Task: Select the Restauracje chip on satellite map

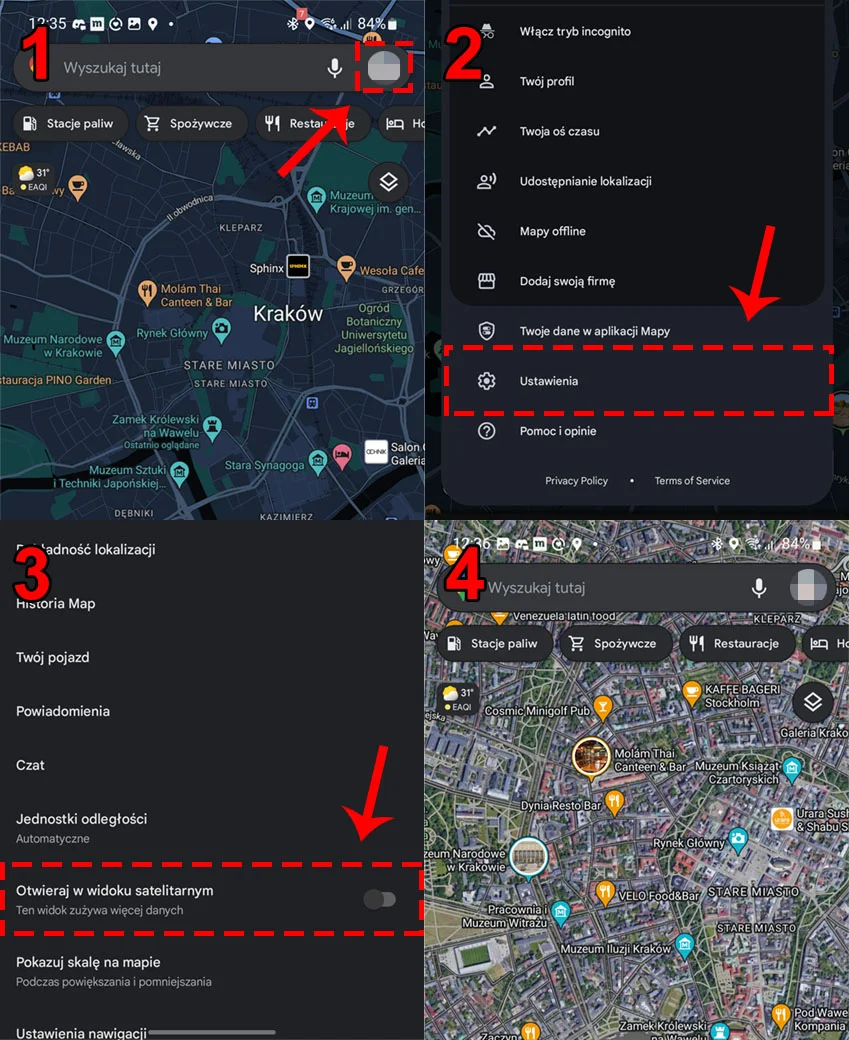Action: [x=737, y=643]
